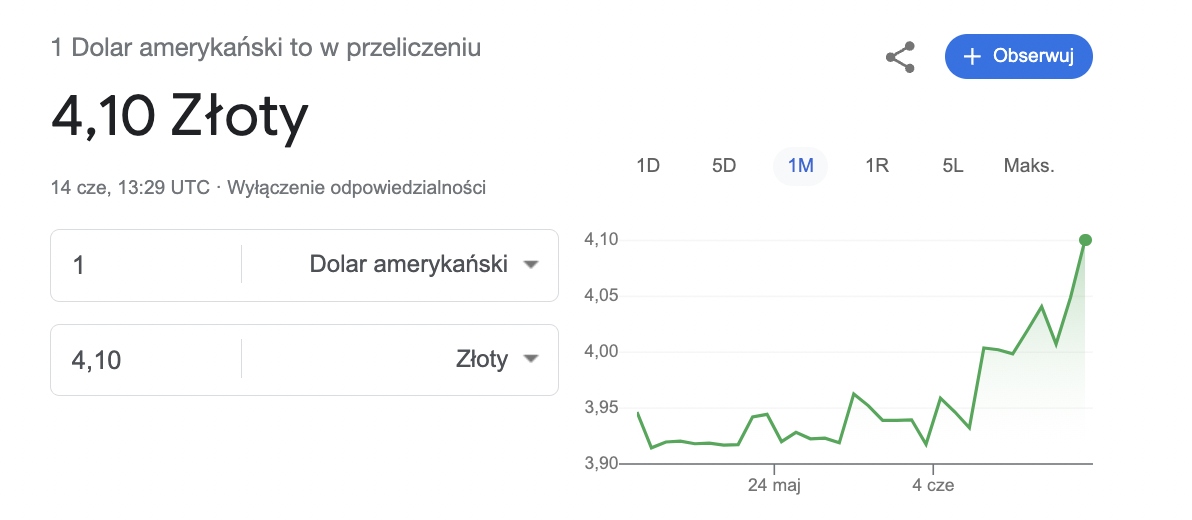Select the Maks. range tab
Screen dimensions: 1192x520
coord(1029,166)
